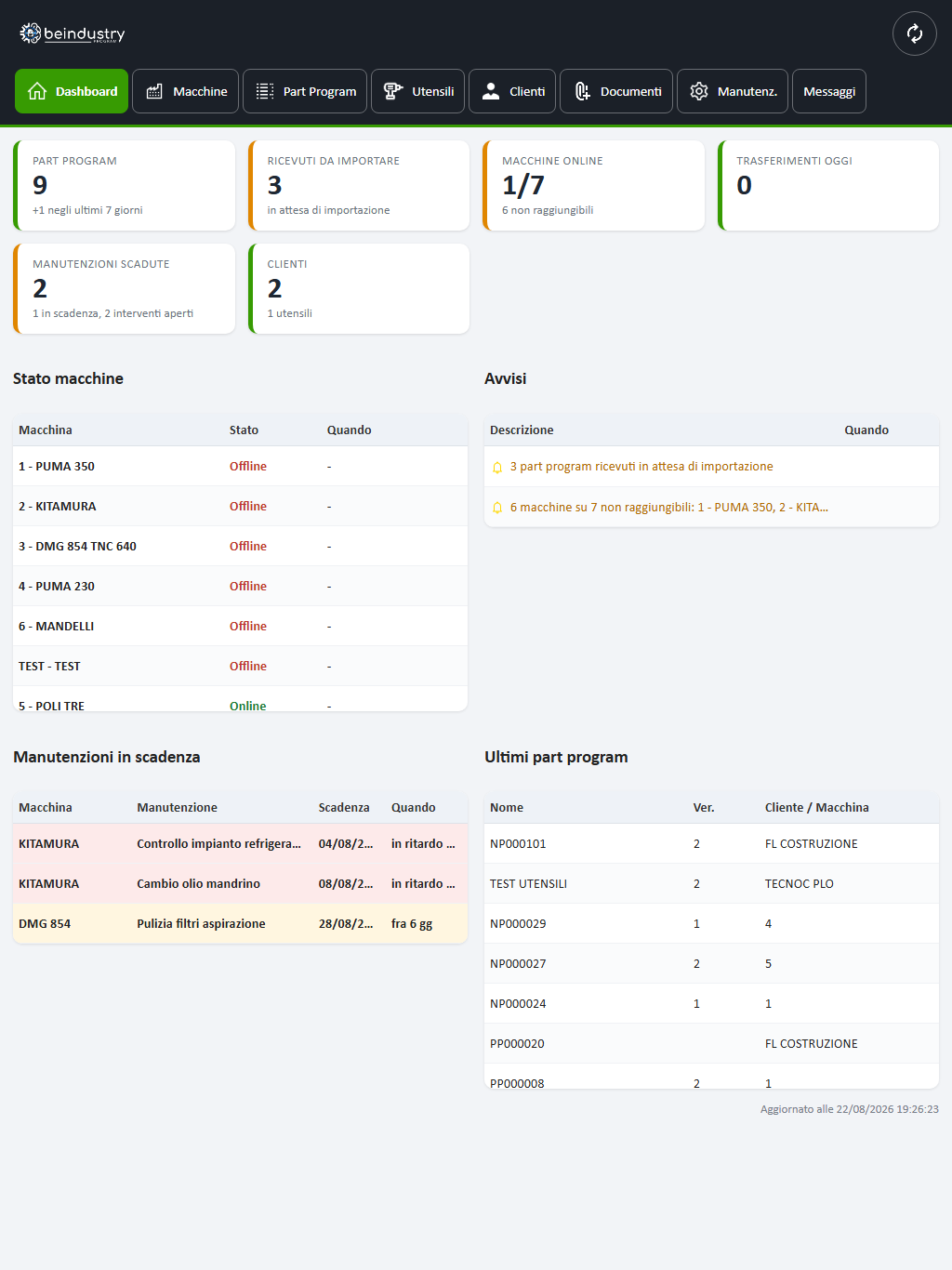
Task: Open part program PP000020
Action: coord(711,1044)
